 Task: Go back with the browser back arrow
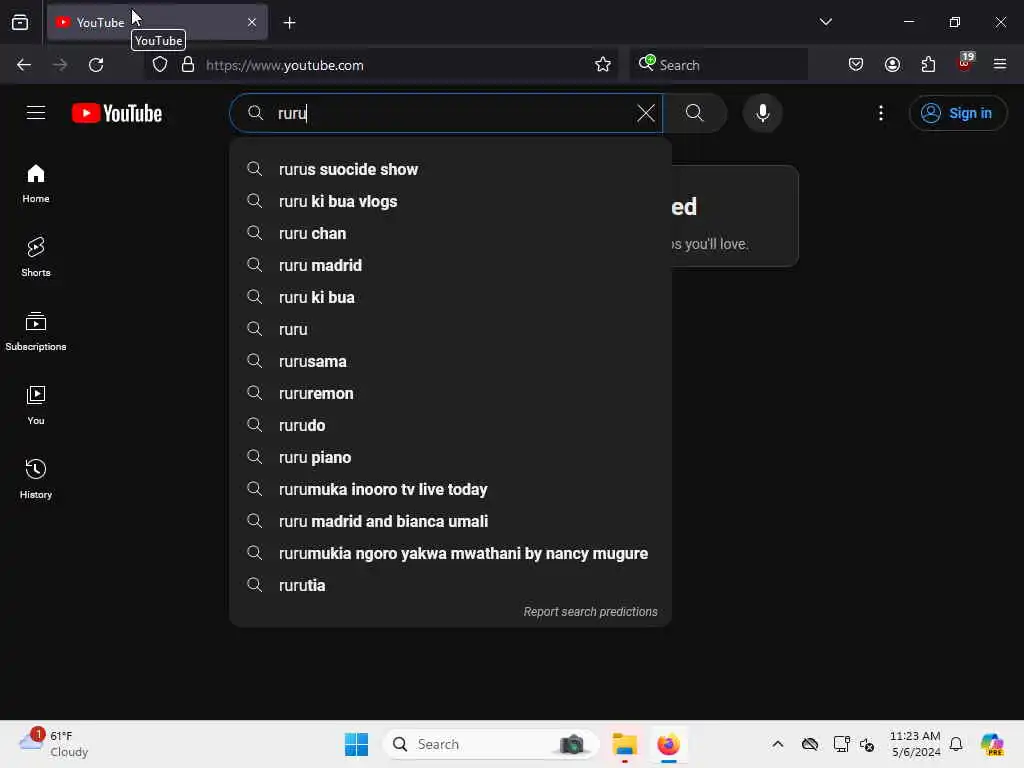[x=24, y=65]
